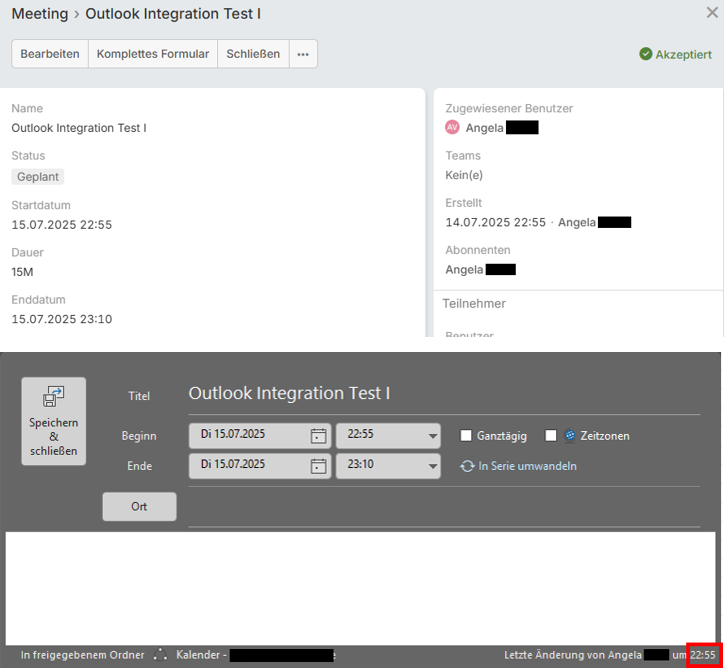Click the Dauer value 15M
Image resolution: width=725 pixels, height=671 pixels.
[22, 272]
